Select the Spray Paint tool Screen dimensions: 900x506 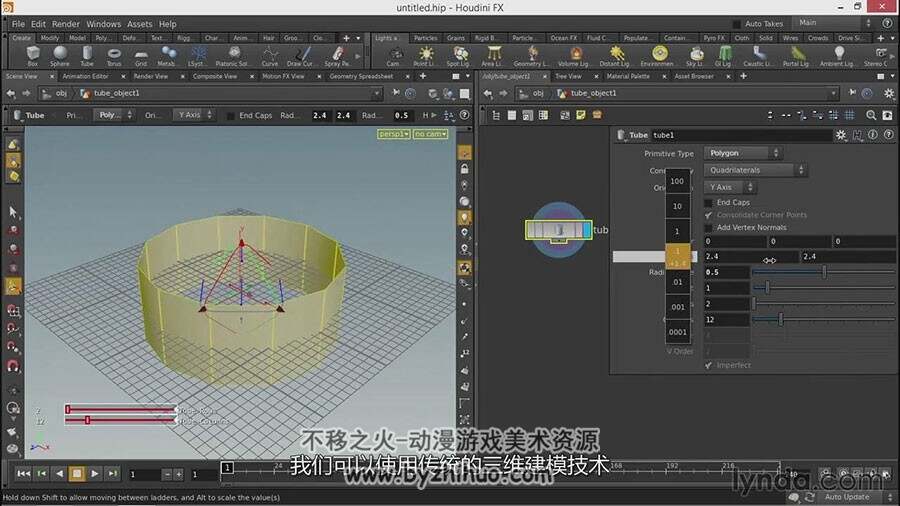[338, 56]
